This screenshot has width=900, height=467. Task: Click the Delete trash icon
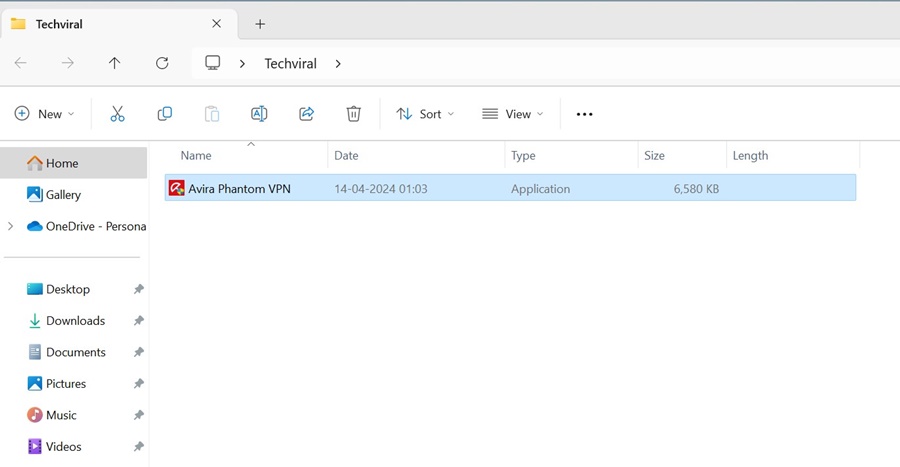pyautogui.click(x=354, y=114)
